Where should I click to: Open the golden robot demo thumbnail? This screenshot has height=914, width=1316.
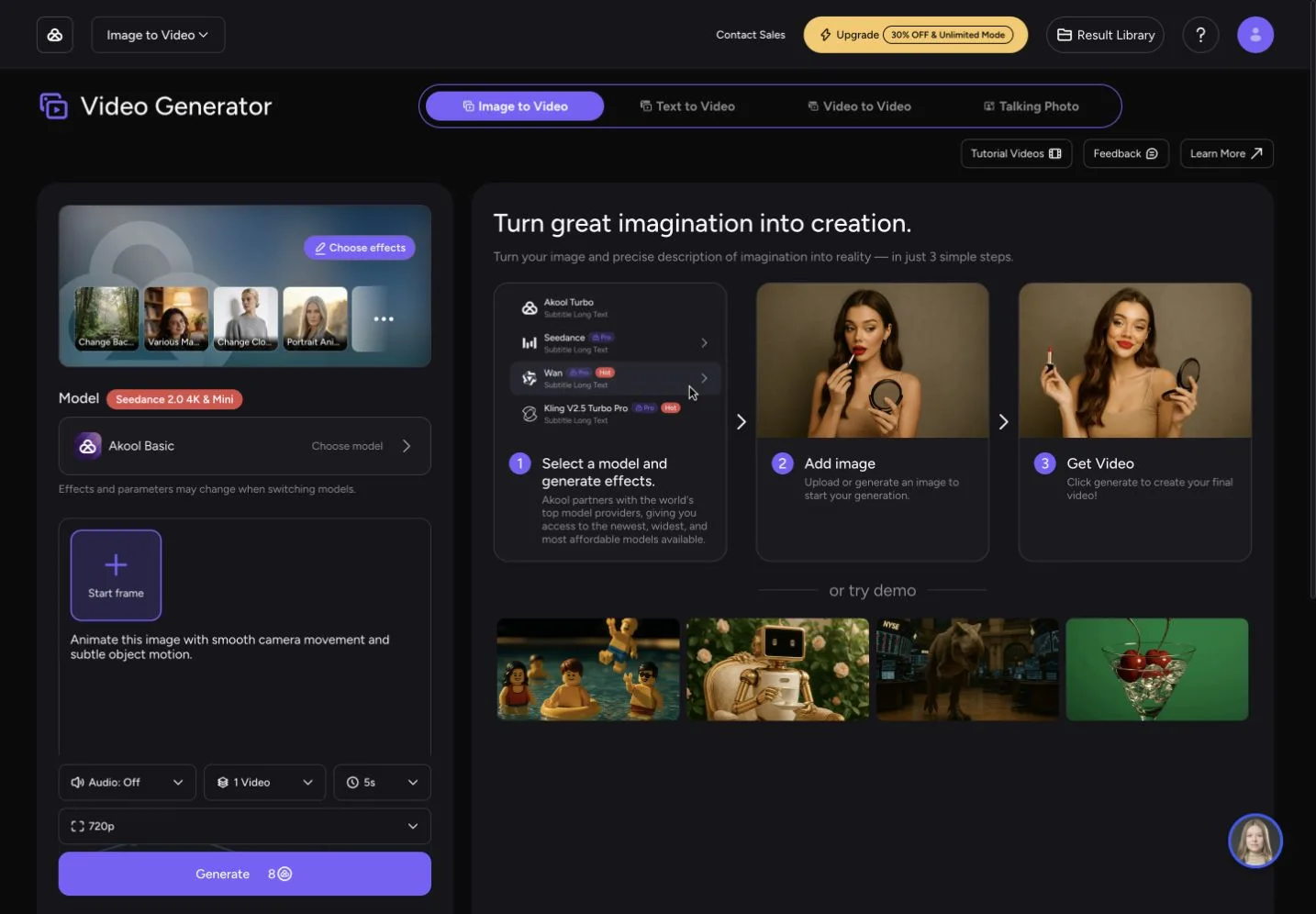click(777, 669)
